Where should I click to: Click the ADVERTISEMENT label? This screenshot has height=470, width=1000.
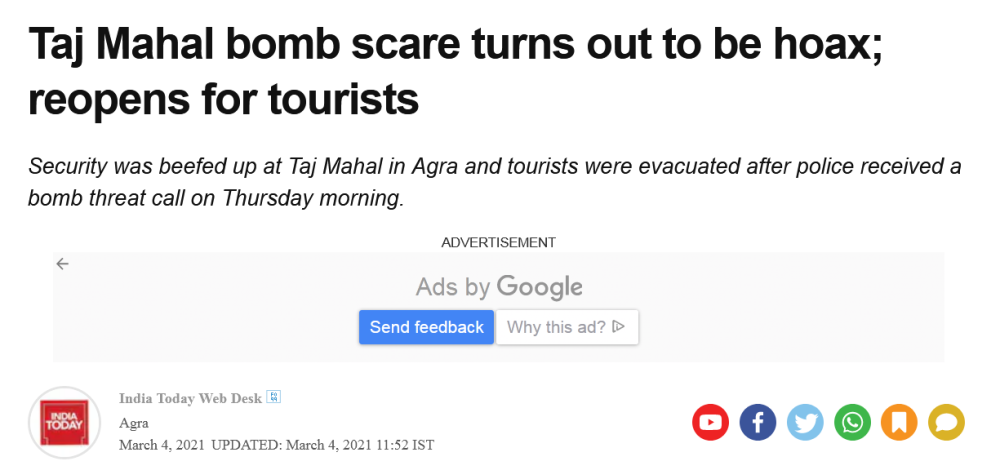[x=498, y=242]
